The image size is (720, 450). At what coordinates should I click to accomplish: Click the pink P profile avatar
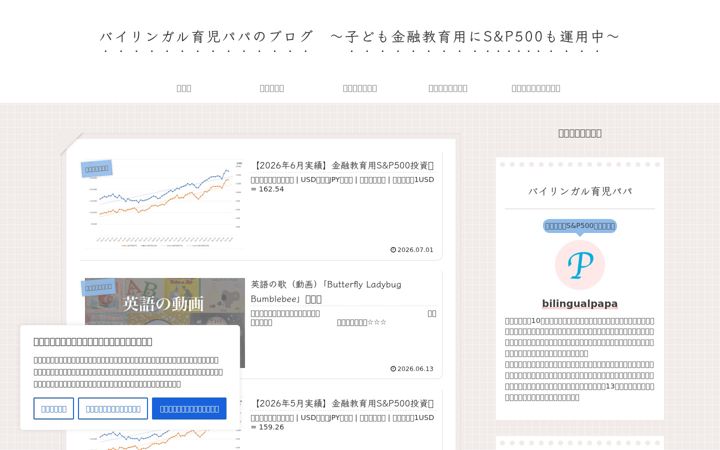(x=580, y=265)
